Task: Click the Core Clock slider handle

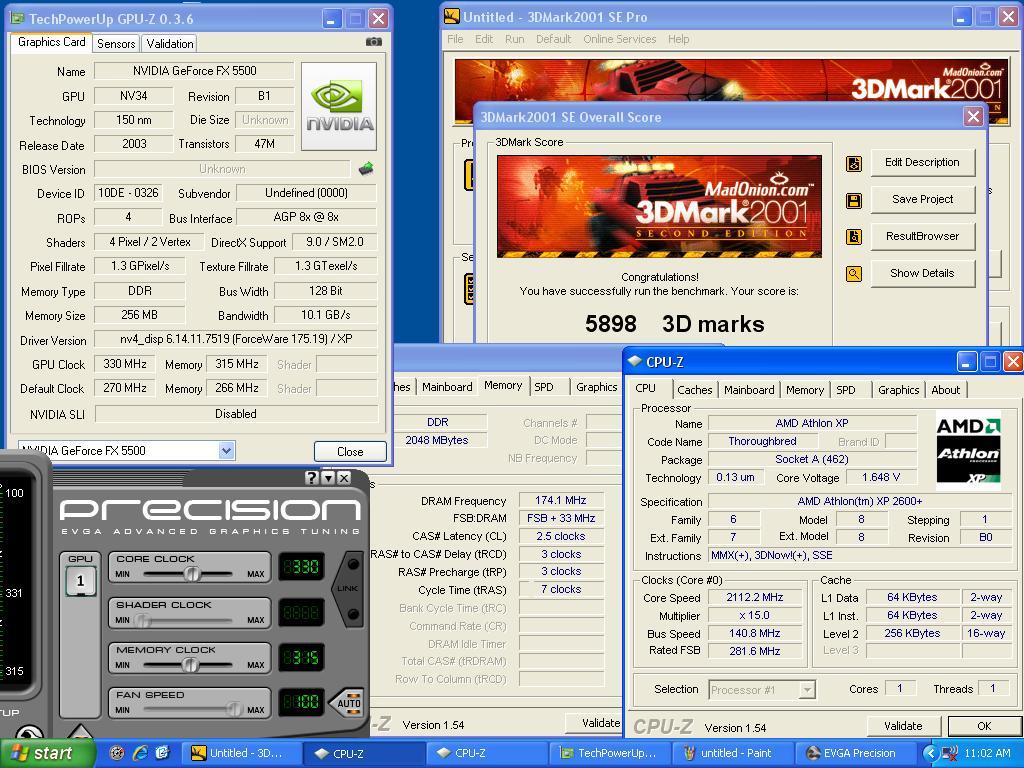Action: tap(191, 574)
